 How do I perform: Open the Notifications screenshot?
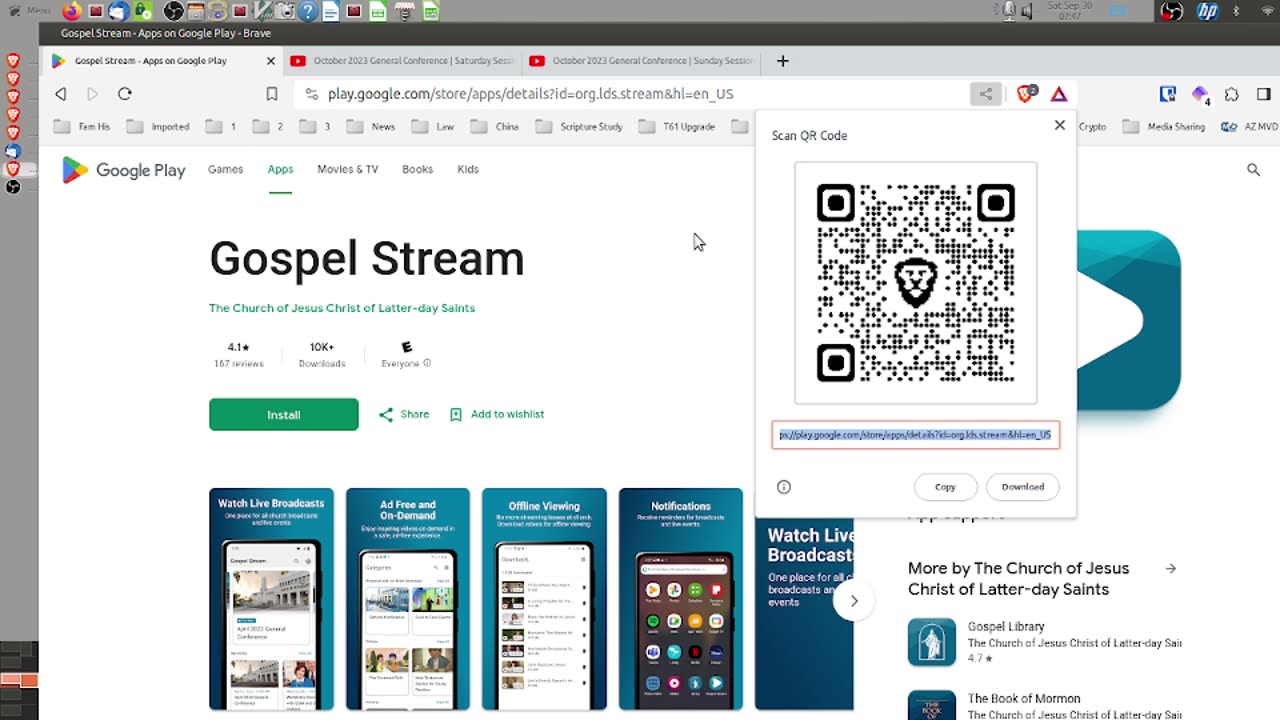[x=681, y=599]
